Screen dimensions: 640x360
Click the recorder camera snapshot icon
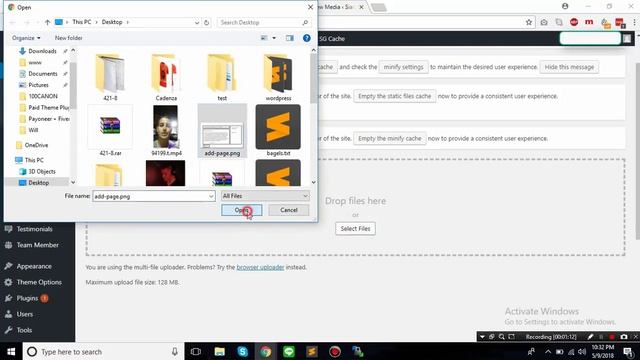pyautogui.click(x=624, y=337)
